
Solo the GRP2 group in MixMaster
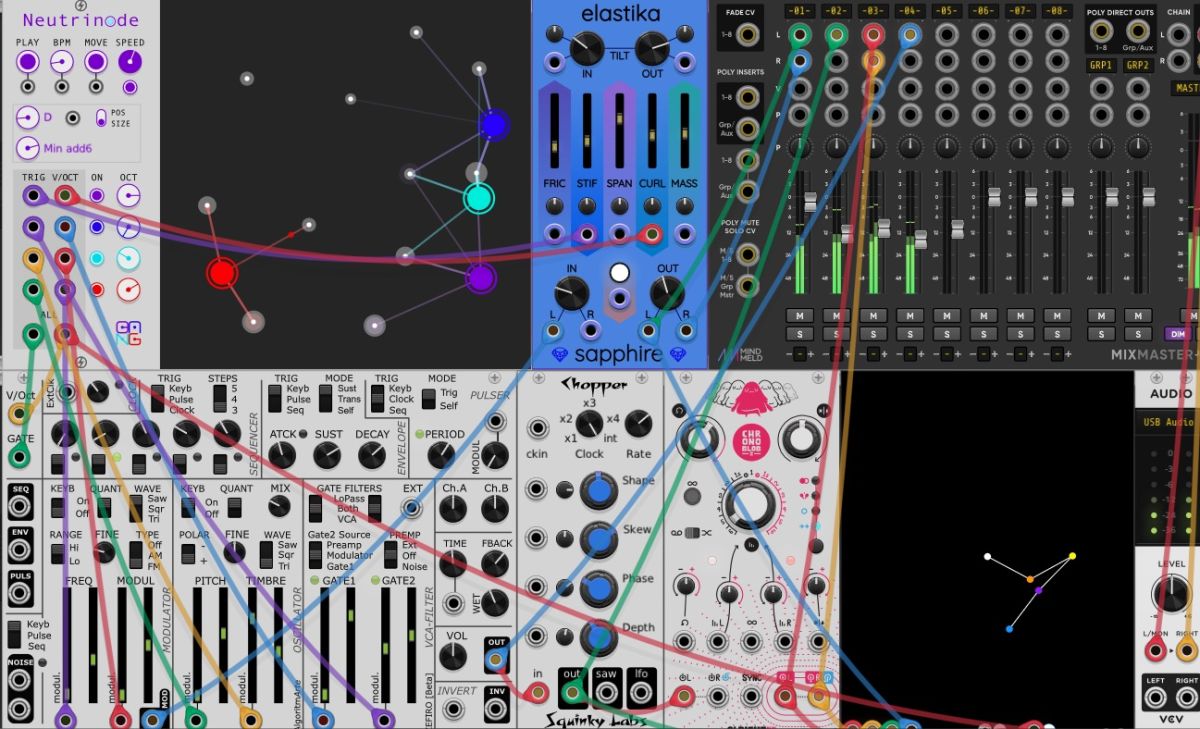[x=1138, y=333]
